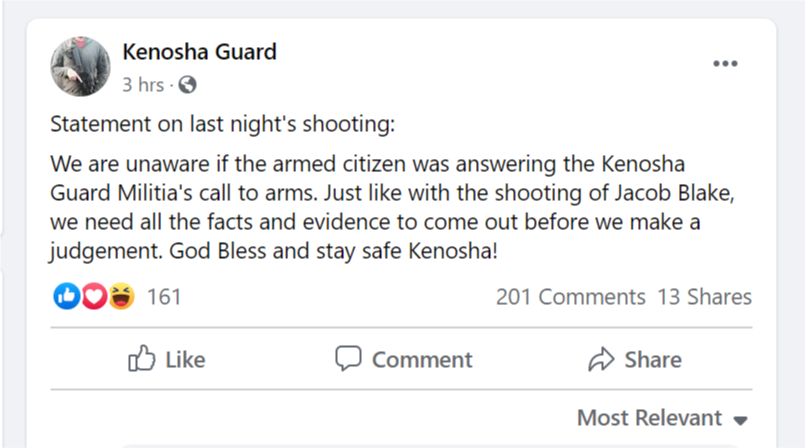Open the Kenosha Guard profile picture

point(80,67)
